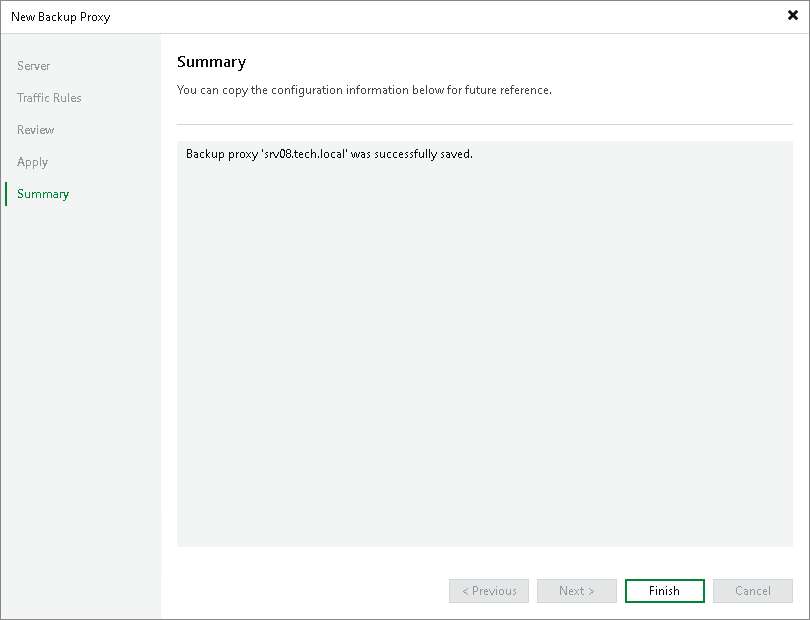Viewport: 810px width, 620px height.
Task: Select the Apply step
Action: 33,162
